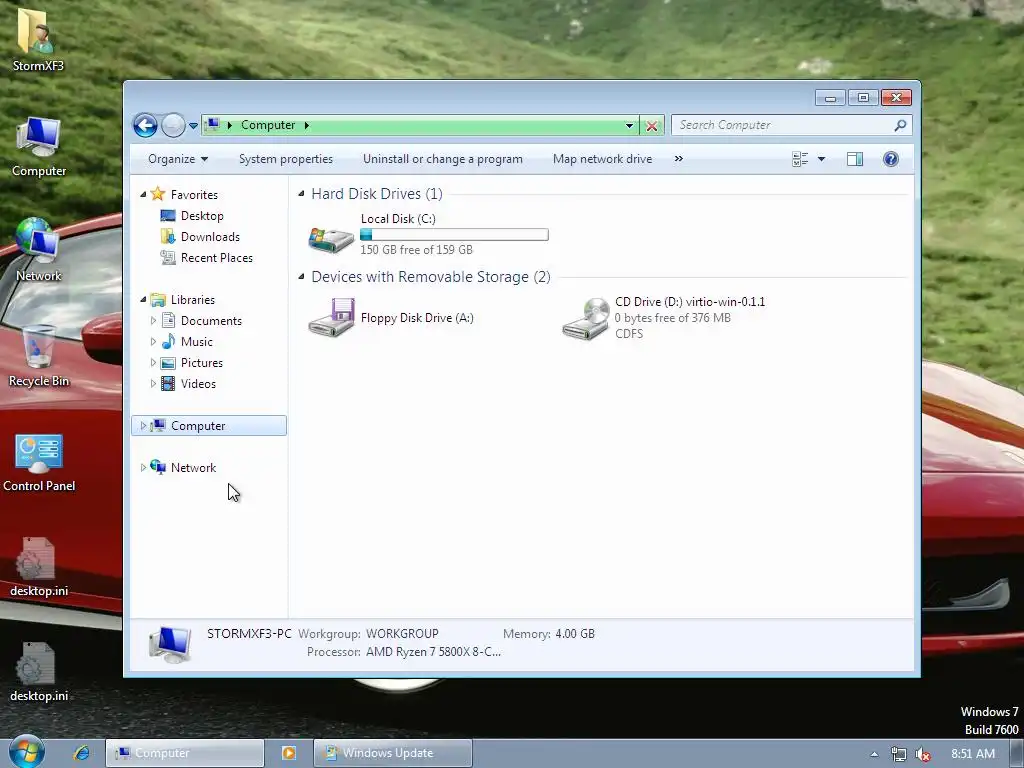
Task: Select Computer in the navigation pane
Action: click(x=209, y=426)
